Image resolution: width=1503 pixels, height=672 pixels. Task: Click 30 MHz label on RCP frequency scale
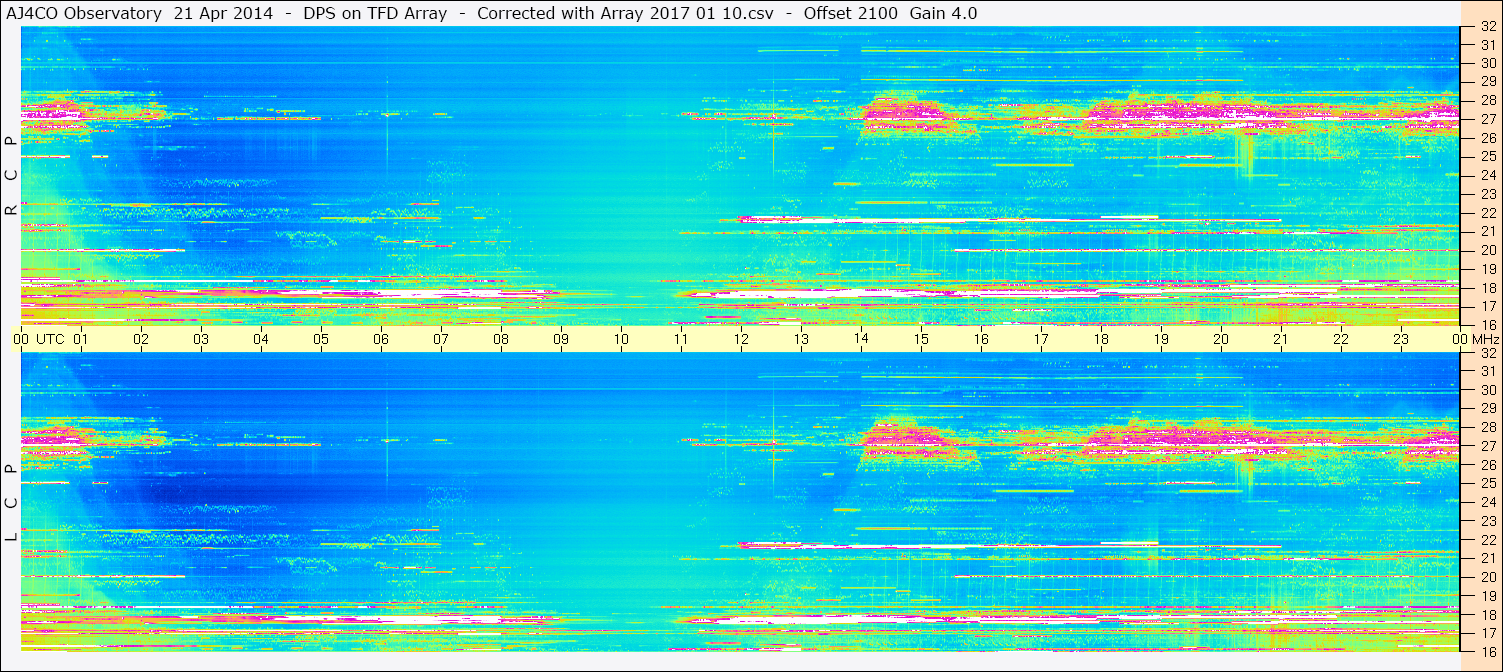click(1487, 63)
